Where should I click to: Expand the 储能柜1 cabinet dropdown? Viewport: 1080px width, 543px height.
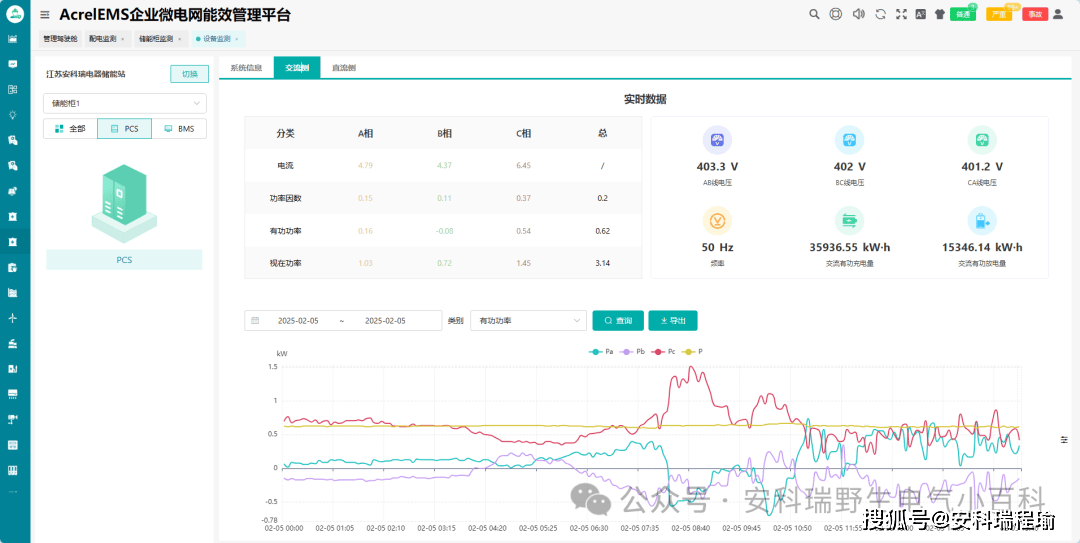point(125,103)
